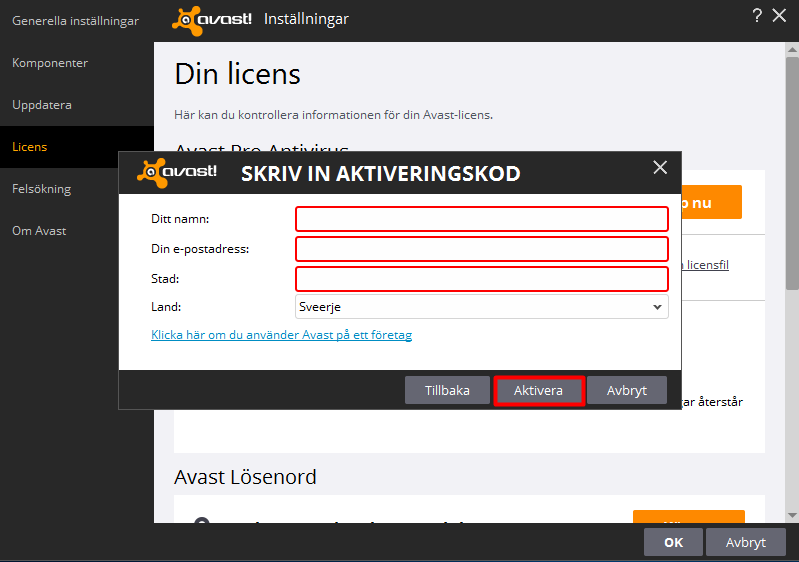Click the 'Din licens' heading text

tap(237, 74)
